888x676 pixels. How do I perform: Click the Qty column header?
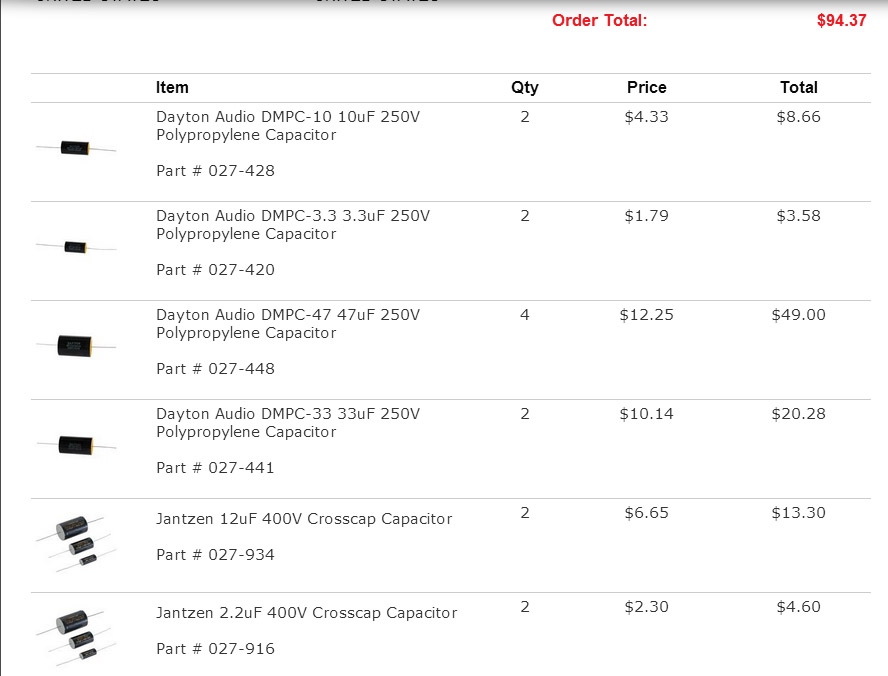[x=525, y=88]
